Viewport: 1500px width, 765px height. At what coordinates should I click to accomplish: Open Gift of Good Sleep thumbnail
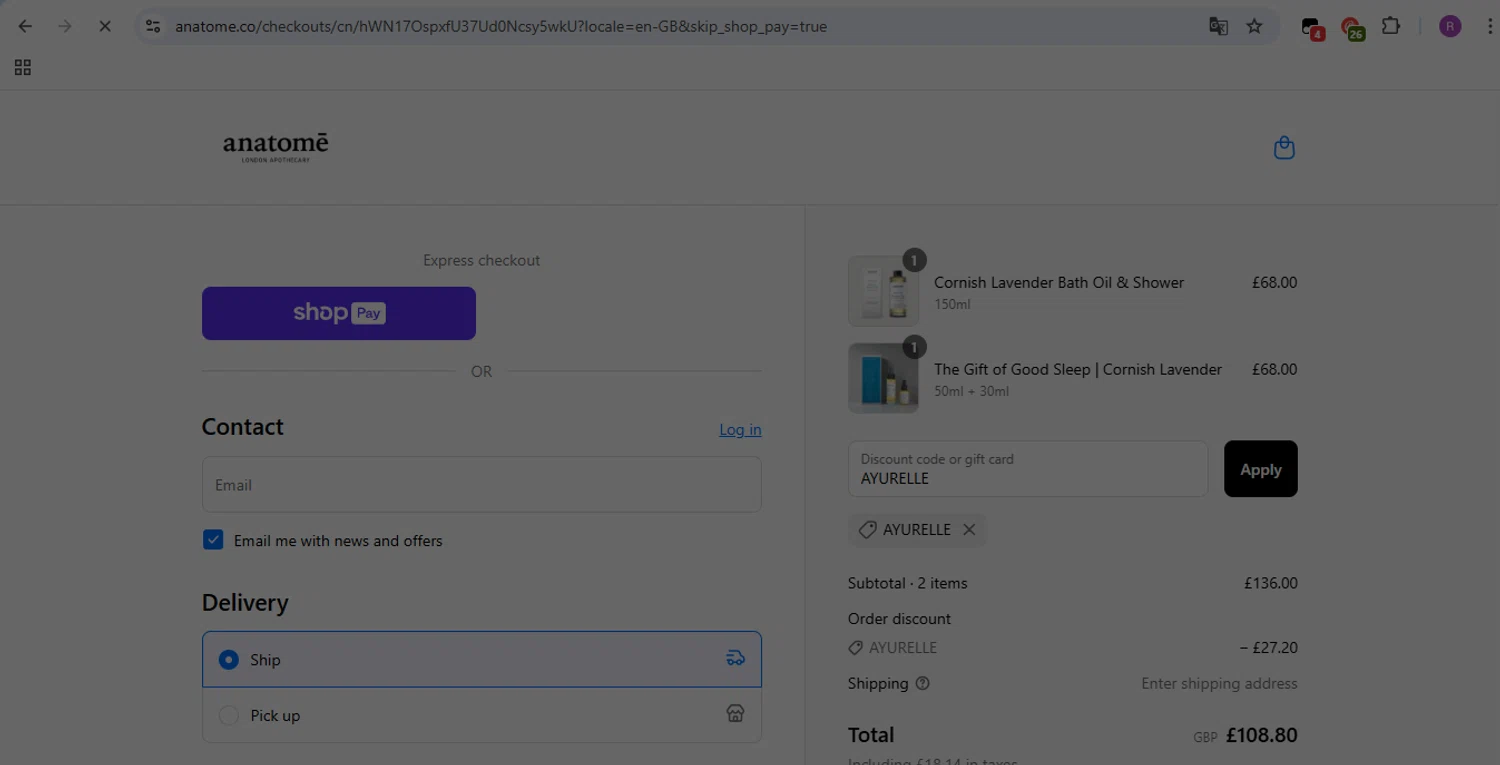[x=883, y=378]
